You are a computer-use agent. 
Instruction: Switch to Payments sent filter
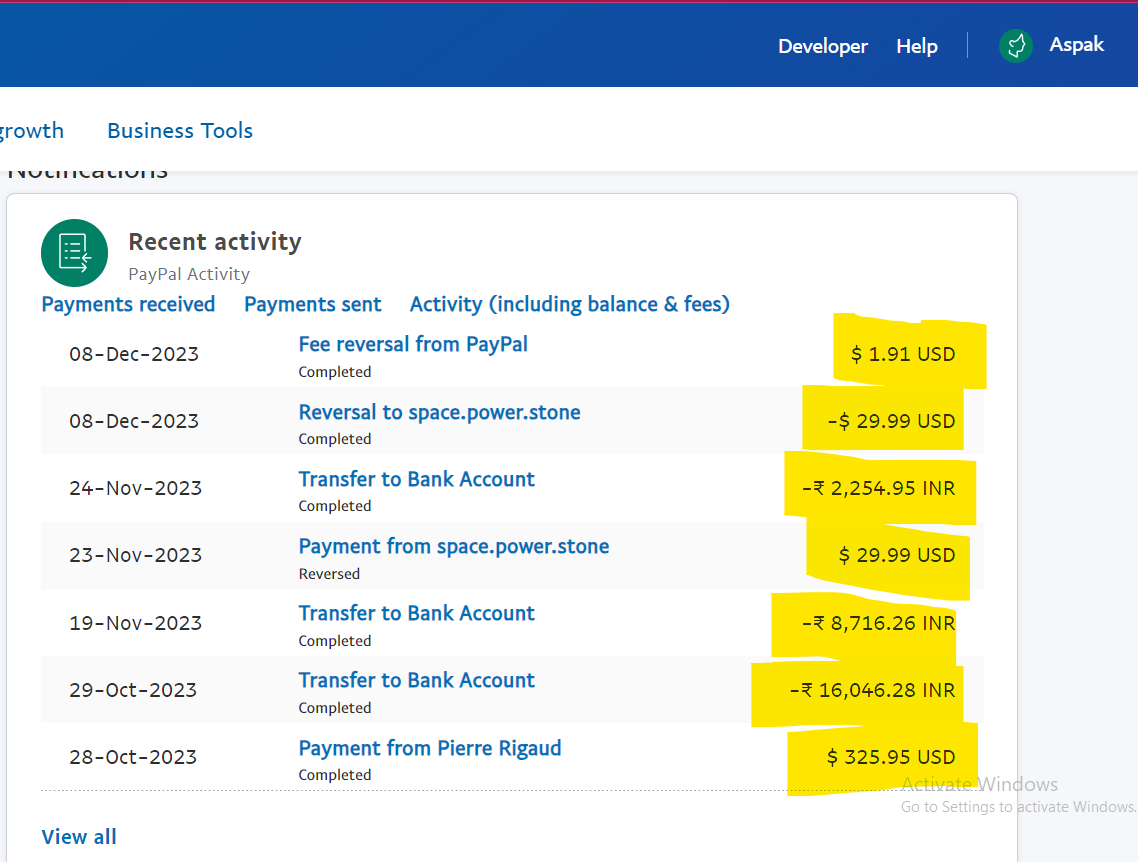click(x=313, y=304)
